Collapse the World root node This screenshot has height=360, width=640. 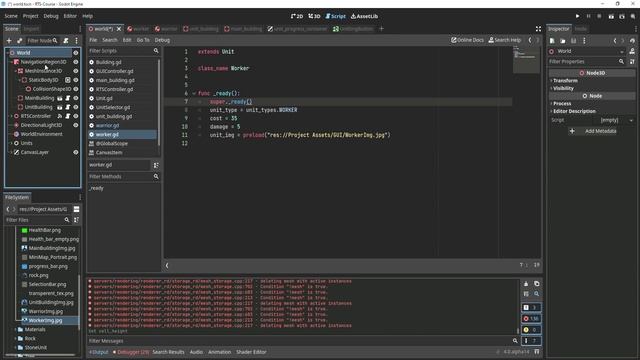click(x=7, y=53)
